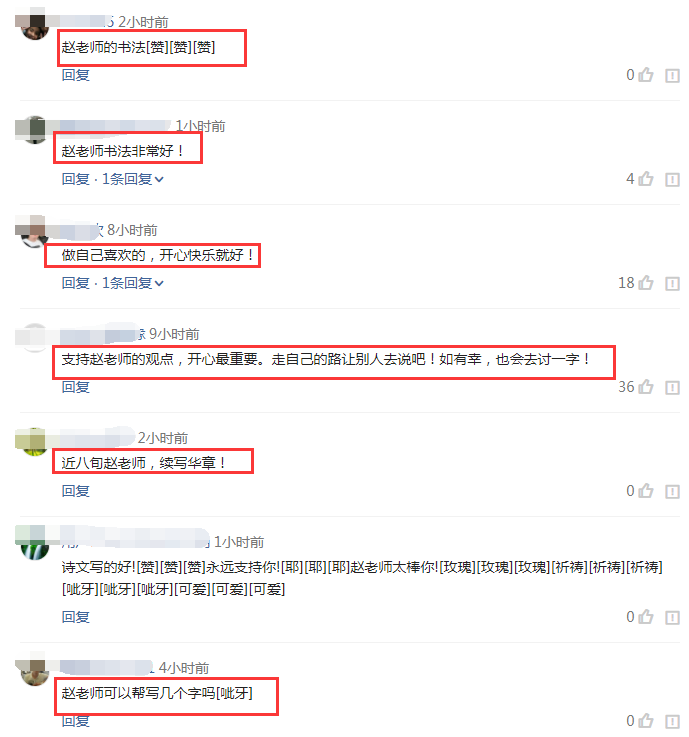Like the comment '赵老师书法非常好!' with 4 likes
Image resolution: width=689 pixels, height=737 pixels.
coord(646,179)
